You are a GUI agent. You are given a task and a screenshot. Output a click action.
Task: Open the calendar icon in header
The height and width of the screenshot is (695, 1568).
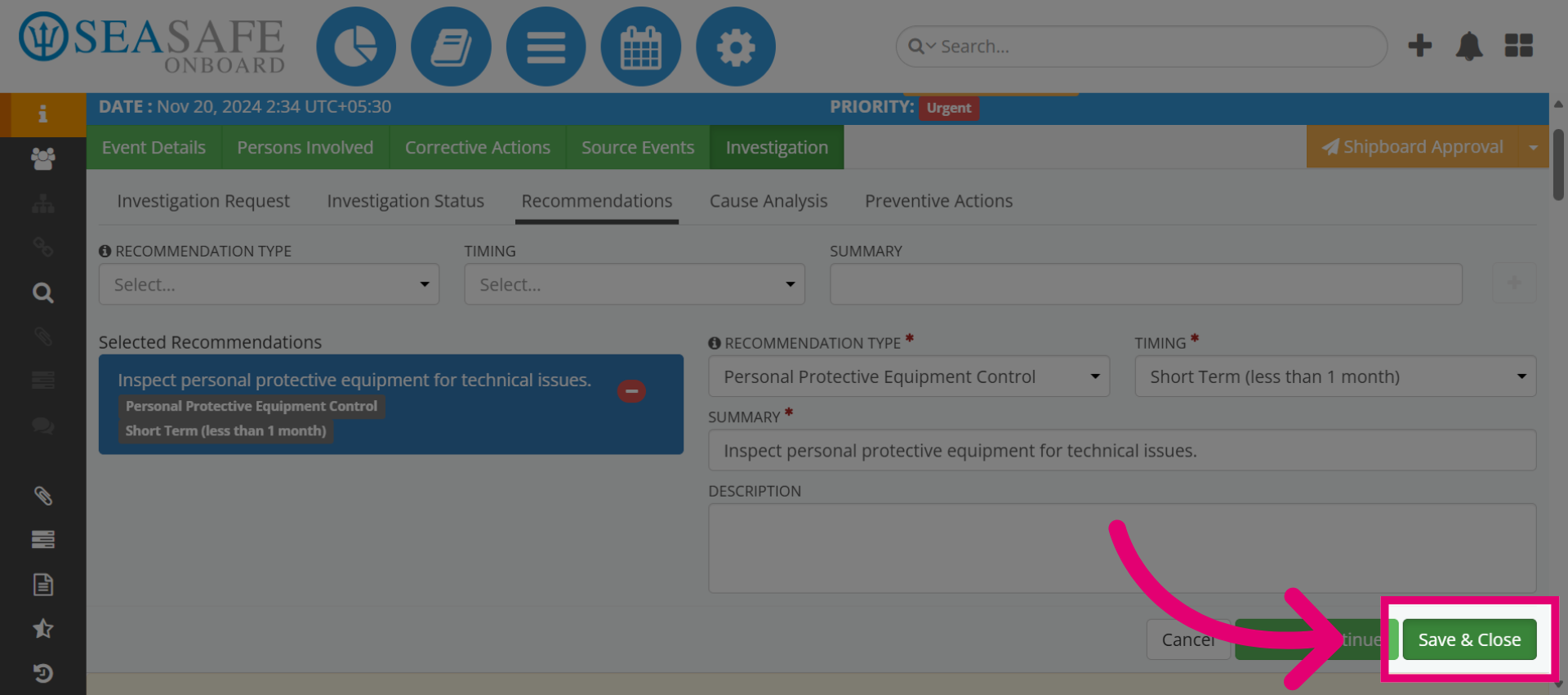(x=640, y=47)
